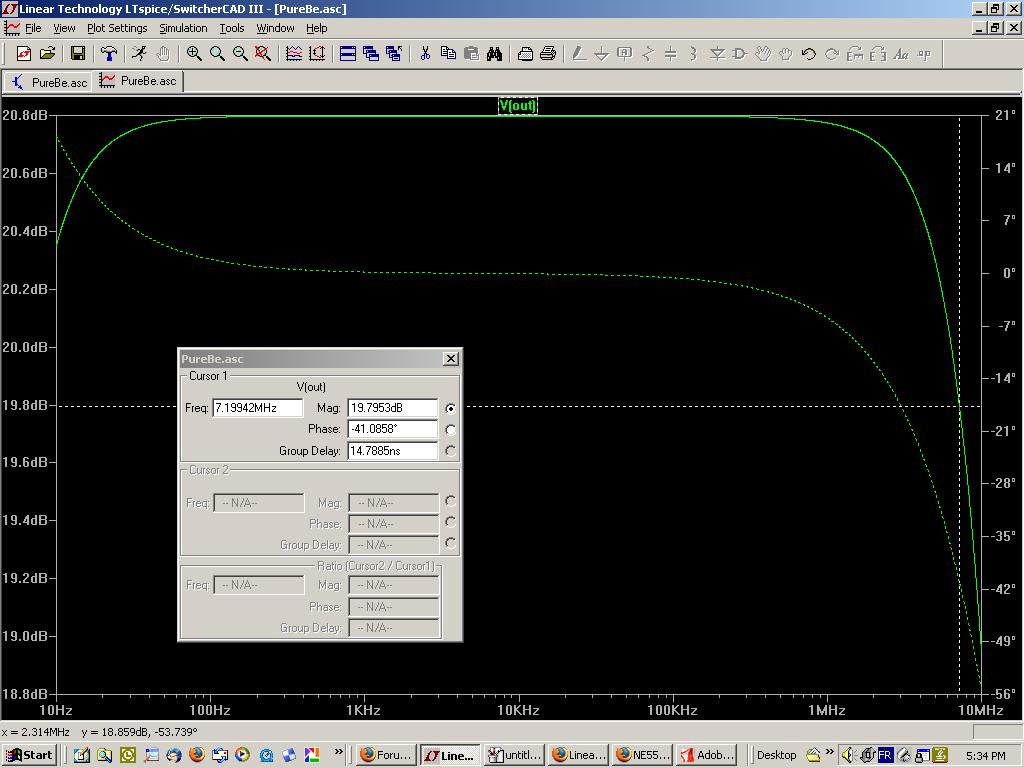
Task: Click the Save disk icon
Action: click(78, 54)
